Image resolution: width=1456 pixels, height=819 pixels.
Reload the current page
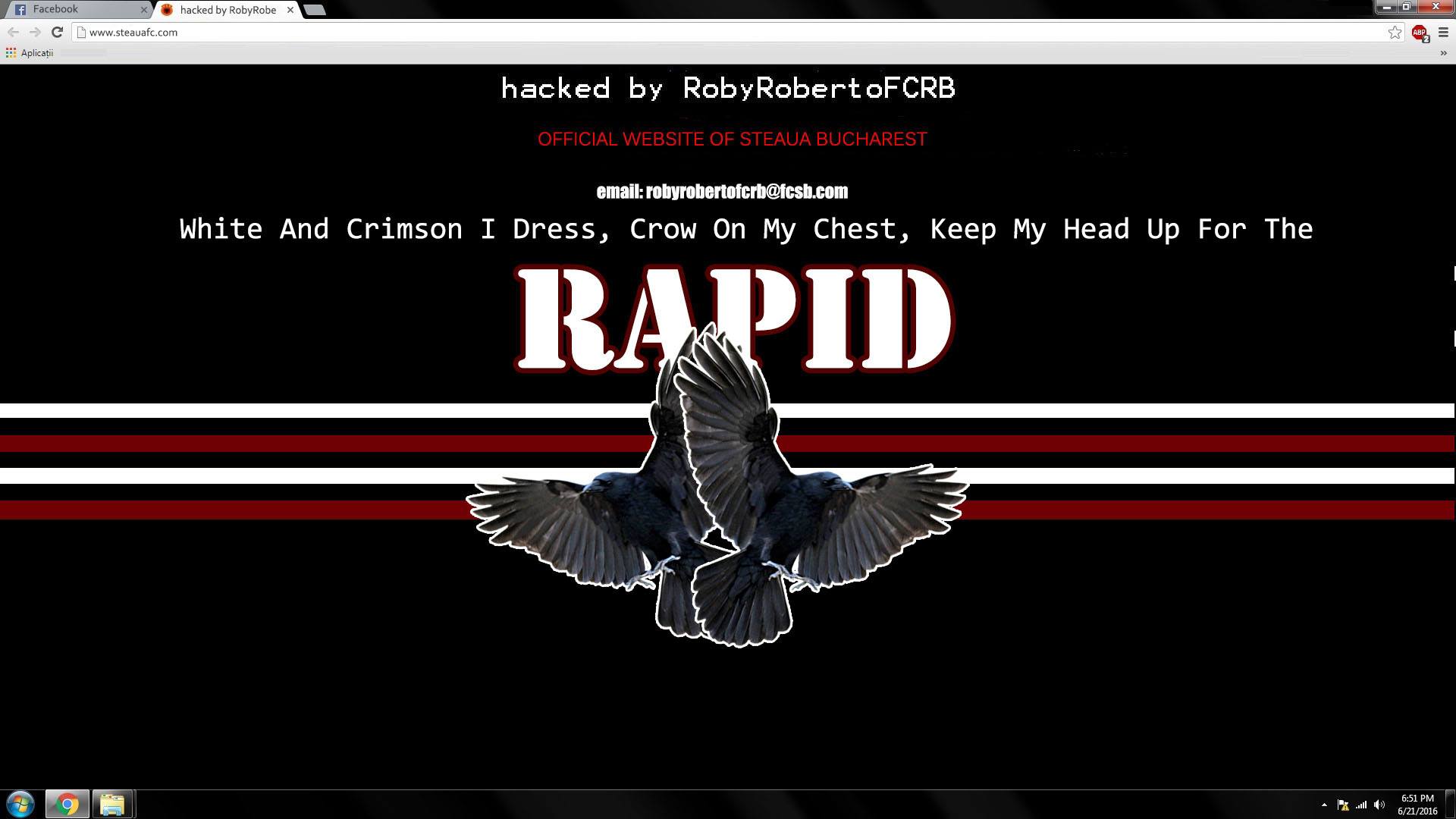point(57,32)
